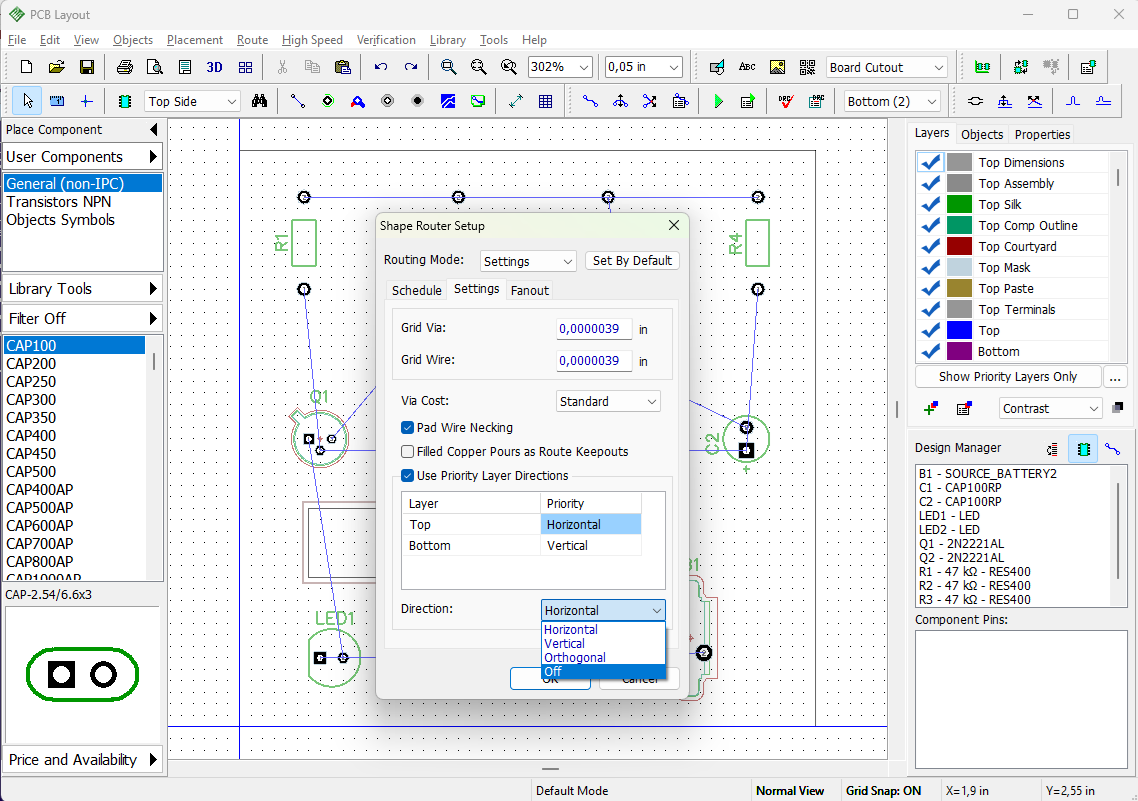Select the default arrow pointer tool
1138x801 pixels.
pos(28,102)
